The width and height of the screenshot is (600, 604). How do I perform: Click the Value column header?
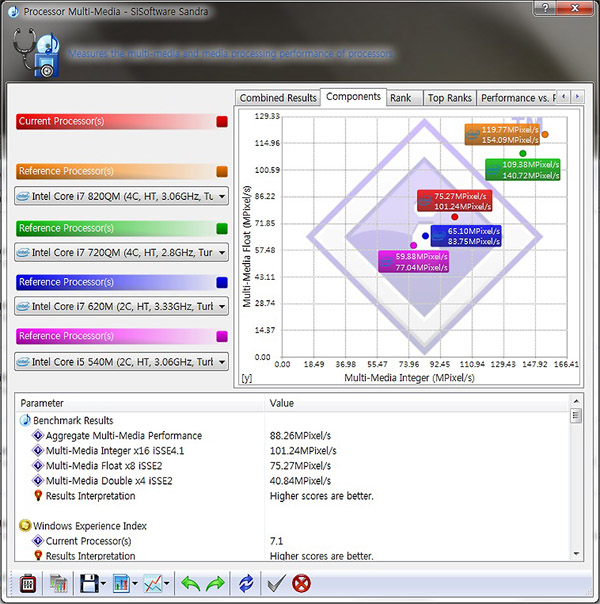pos(417,403)
